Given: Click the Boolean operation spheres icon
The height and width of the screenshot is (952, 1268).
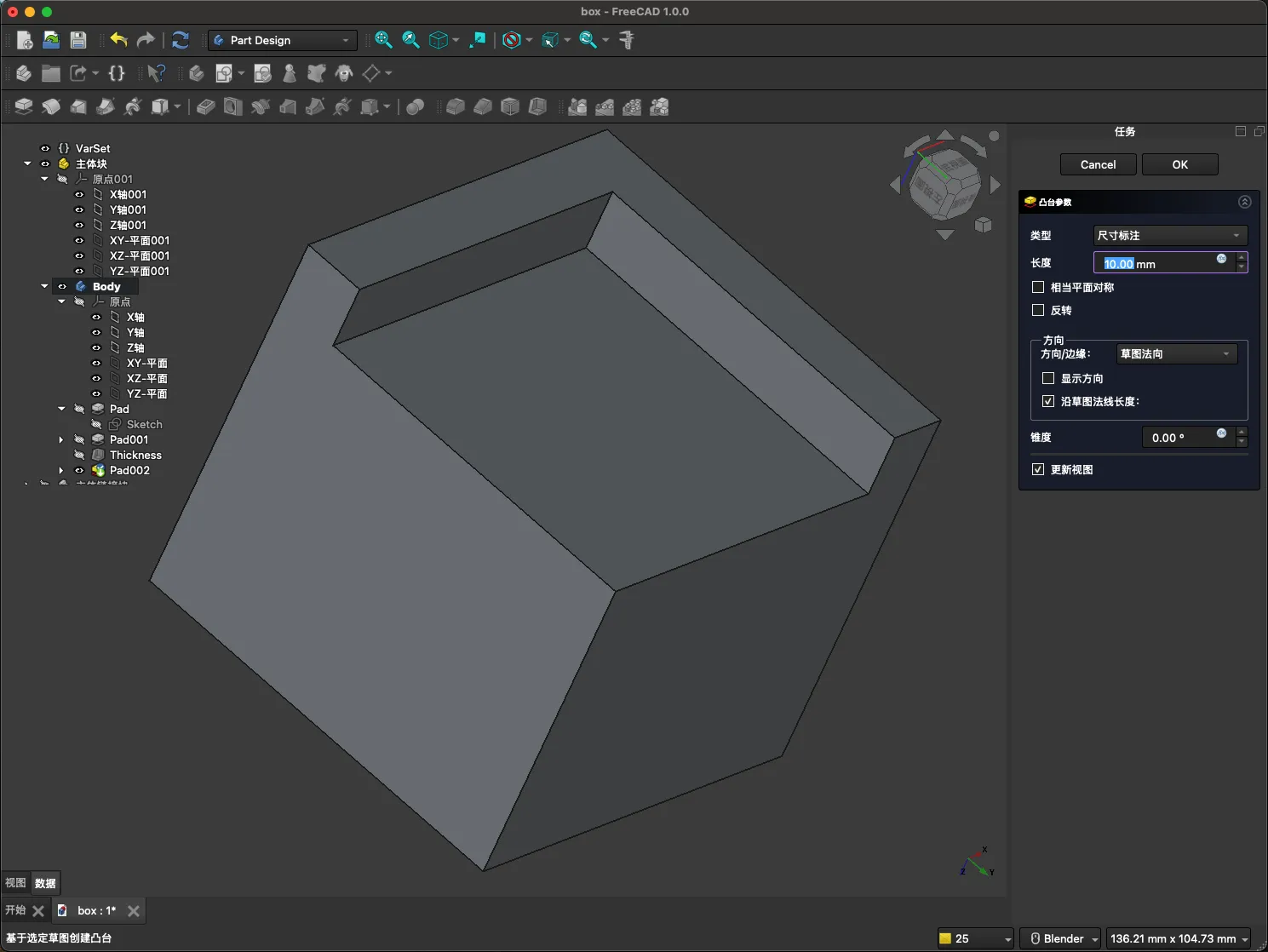Looking at the screenshot, I should (416, 107).
